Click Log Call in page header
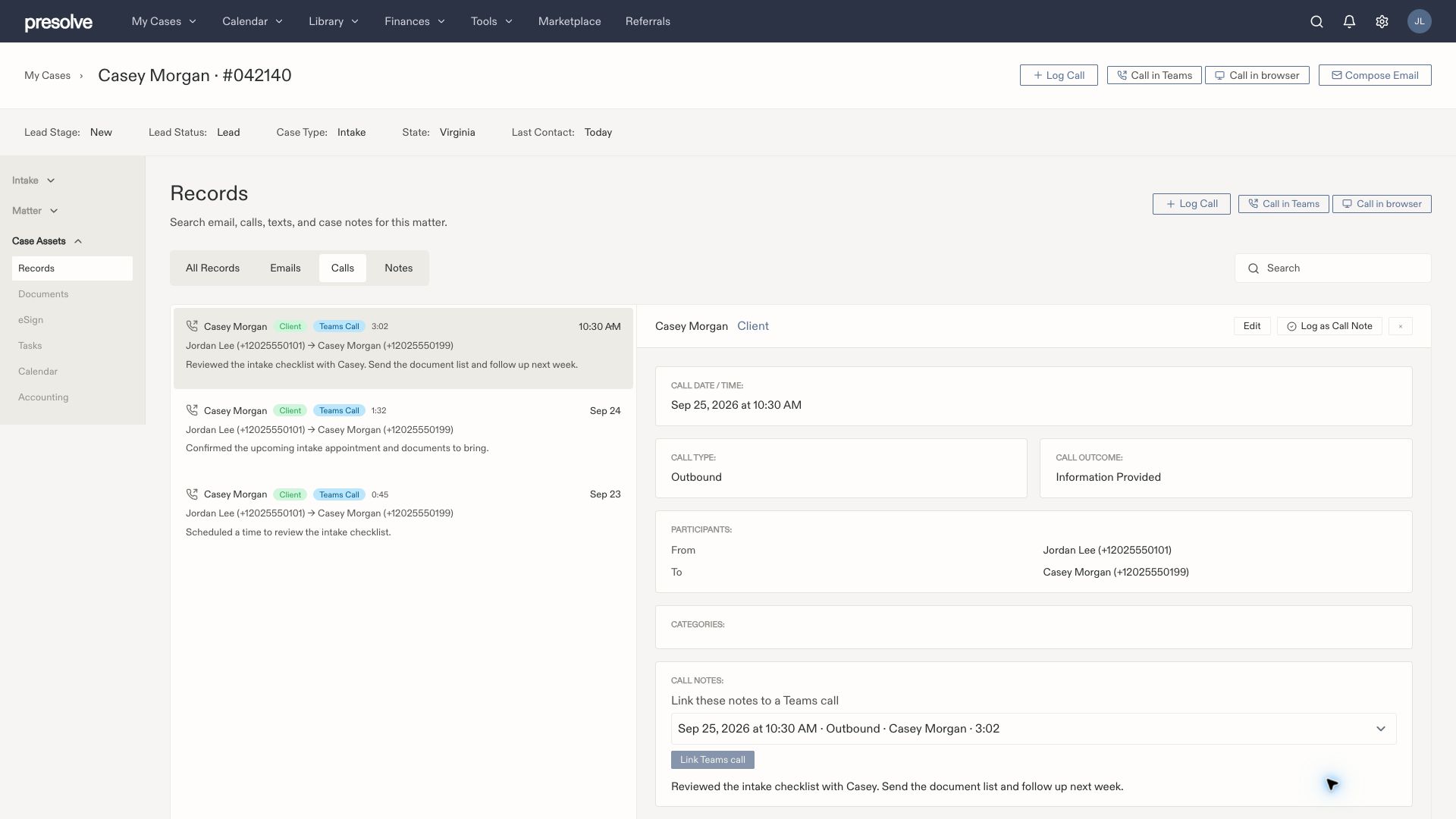 [1059, 75]
